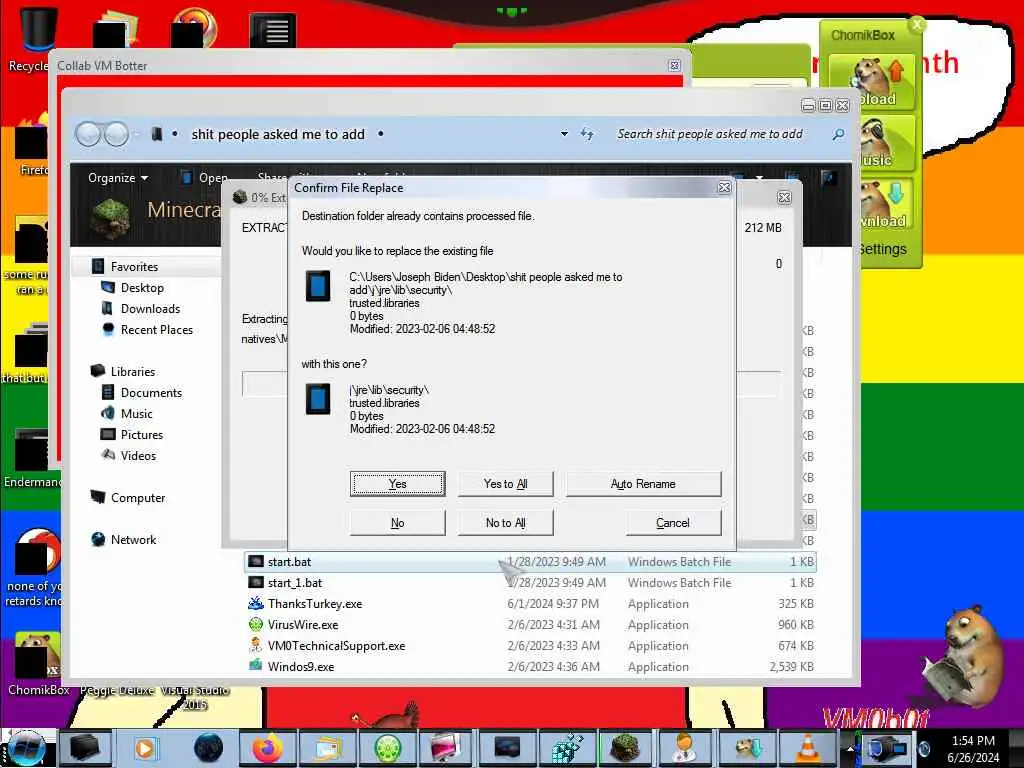Open VLC cone icon on taskbar

[808, 748]
